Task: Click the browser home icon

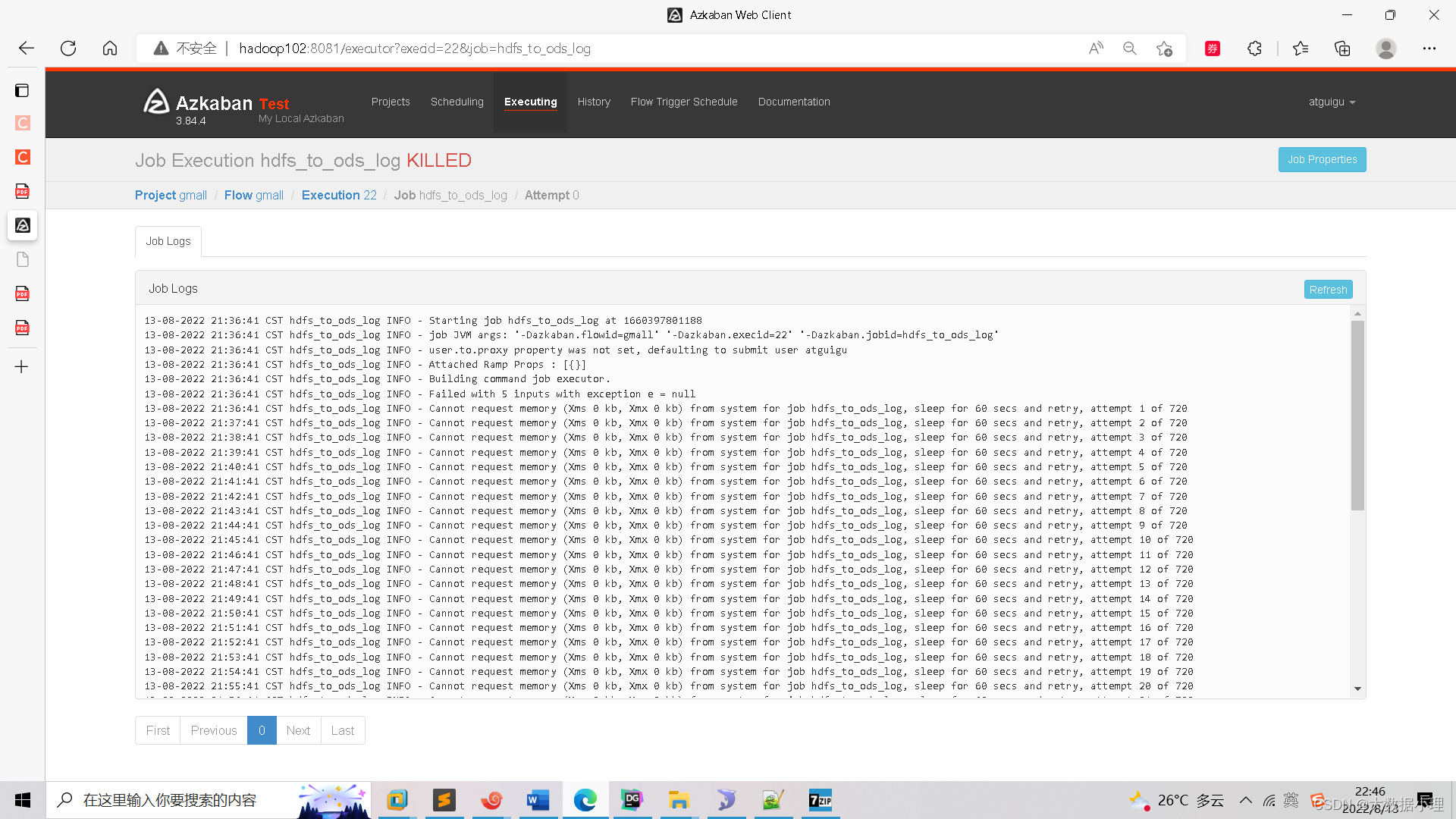Action: point(110,49)
